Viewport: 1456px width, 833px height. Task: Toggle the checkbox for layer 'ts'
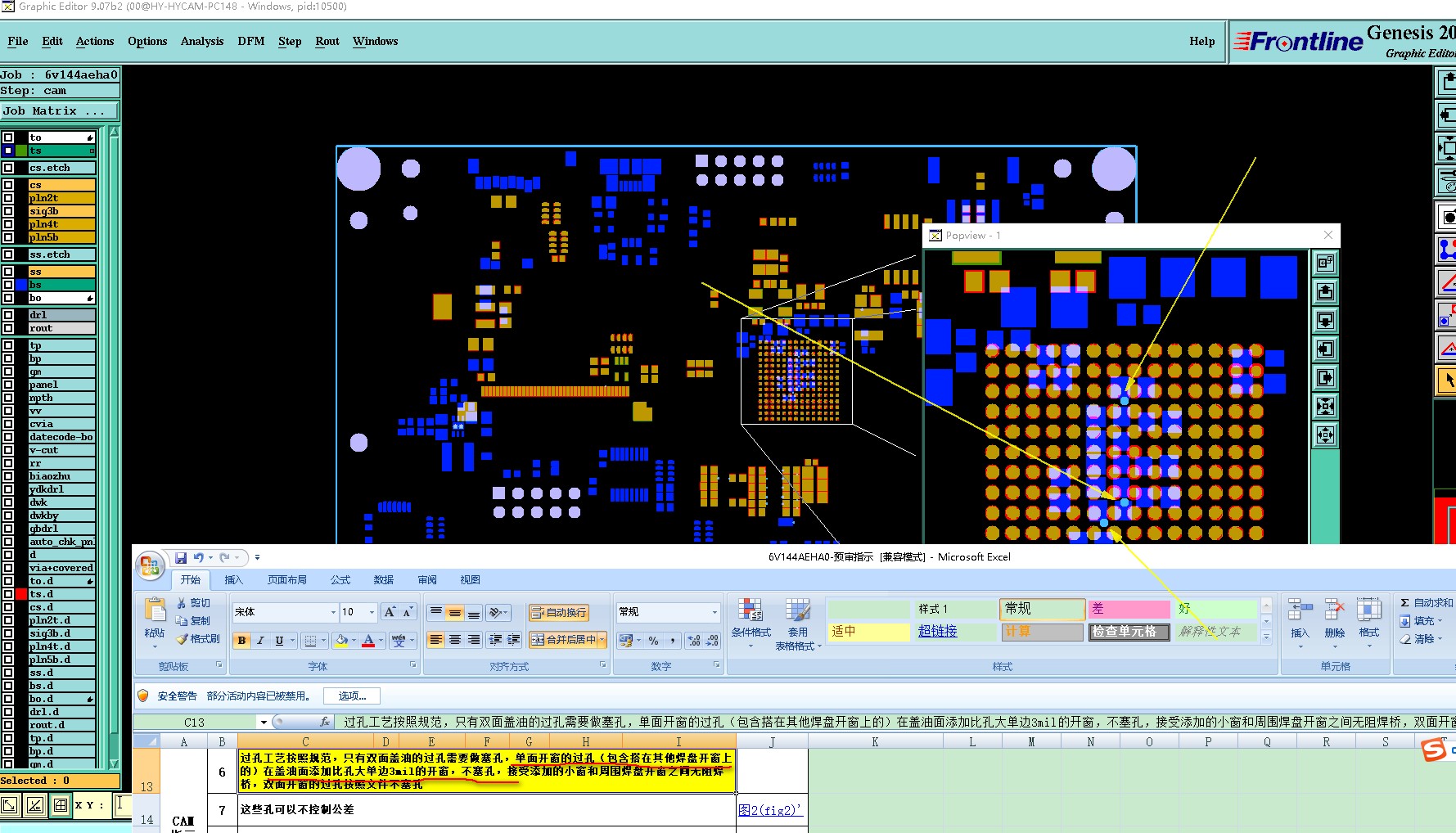[8, 151]
